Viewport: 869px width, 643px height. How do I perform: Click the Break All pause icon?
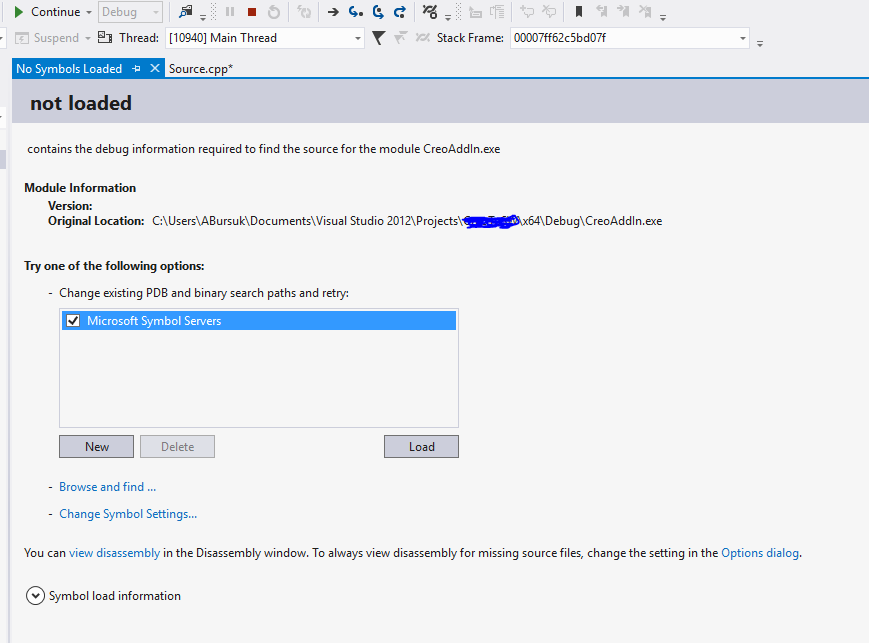tap(230, 12)
